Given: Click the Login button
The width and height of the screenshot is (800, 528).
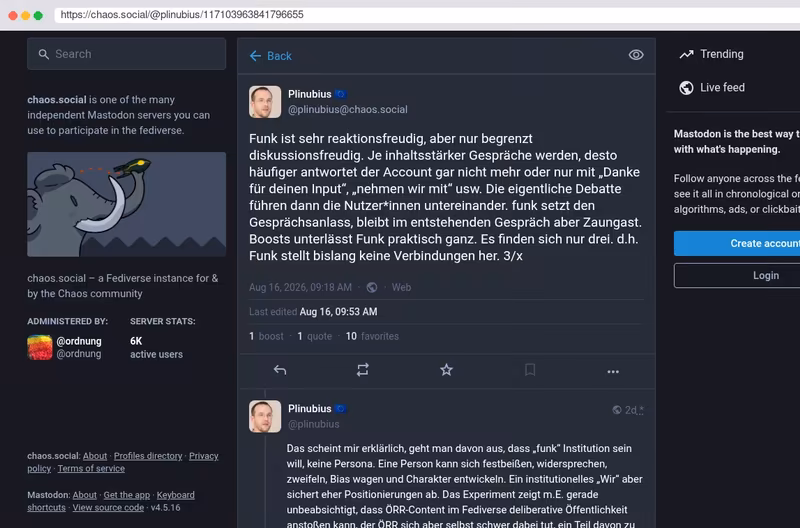Looking at the screenshot, I should tap(737, 275).
